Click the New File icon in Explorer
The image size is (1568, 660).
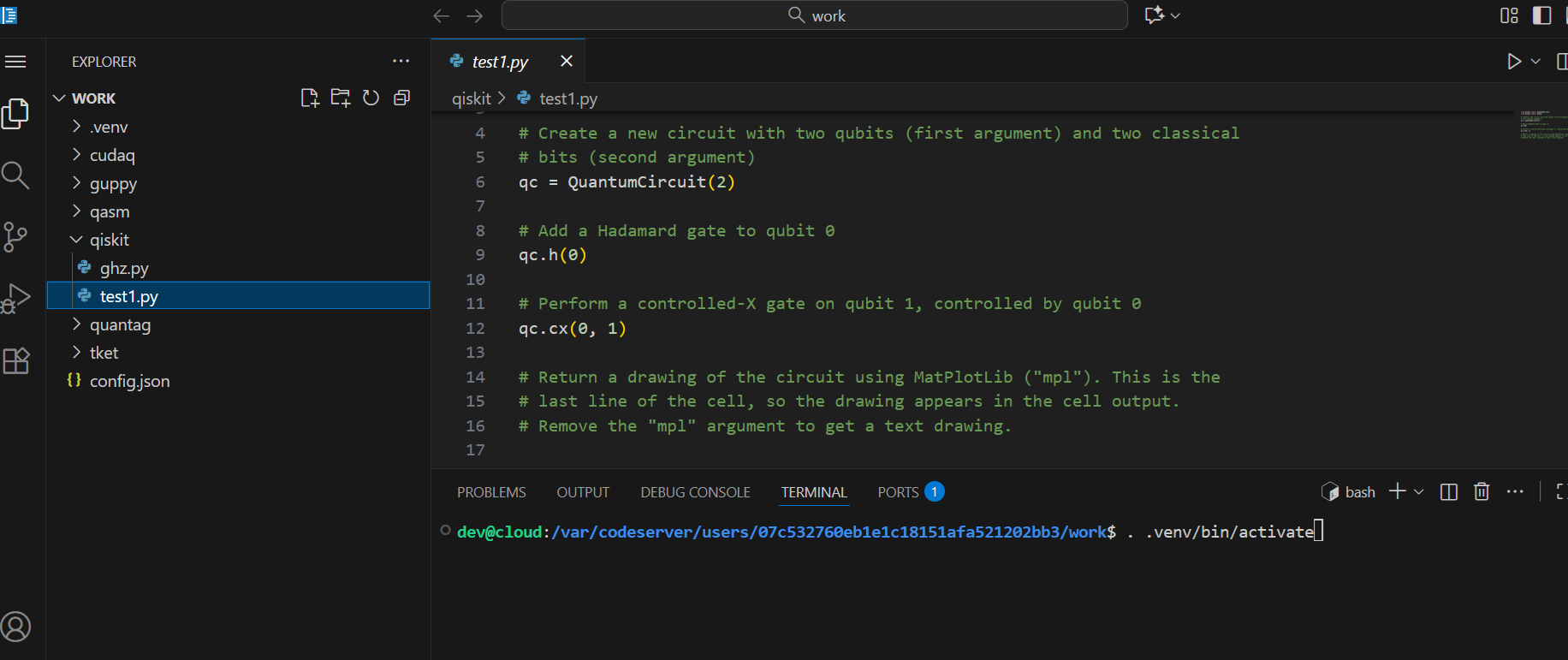310,98
